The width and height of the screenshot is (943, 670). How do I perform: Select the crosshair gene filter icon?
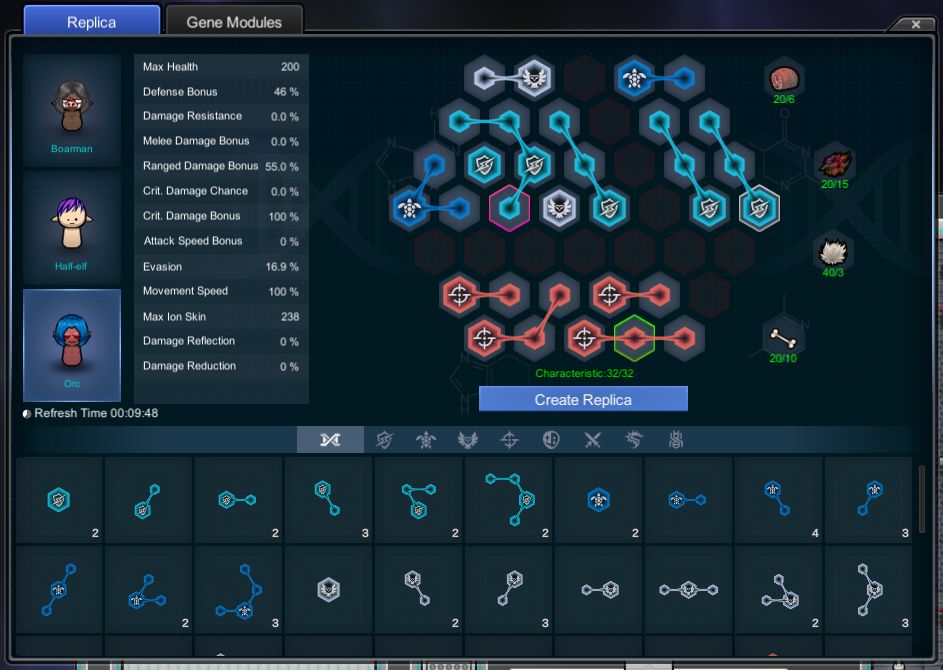click(509, 440)
